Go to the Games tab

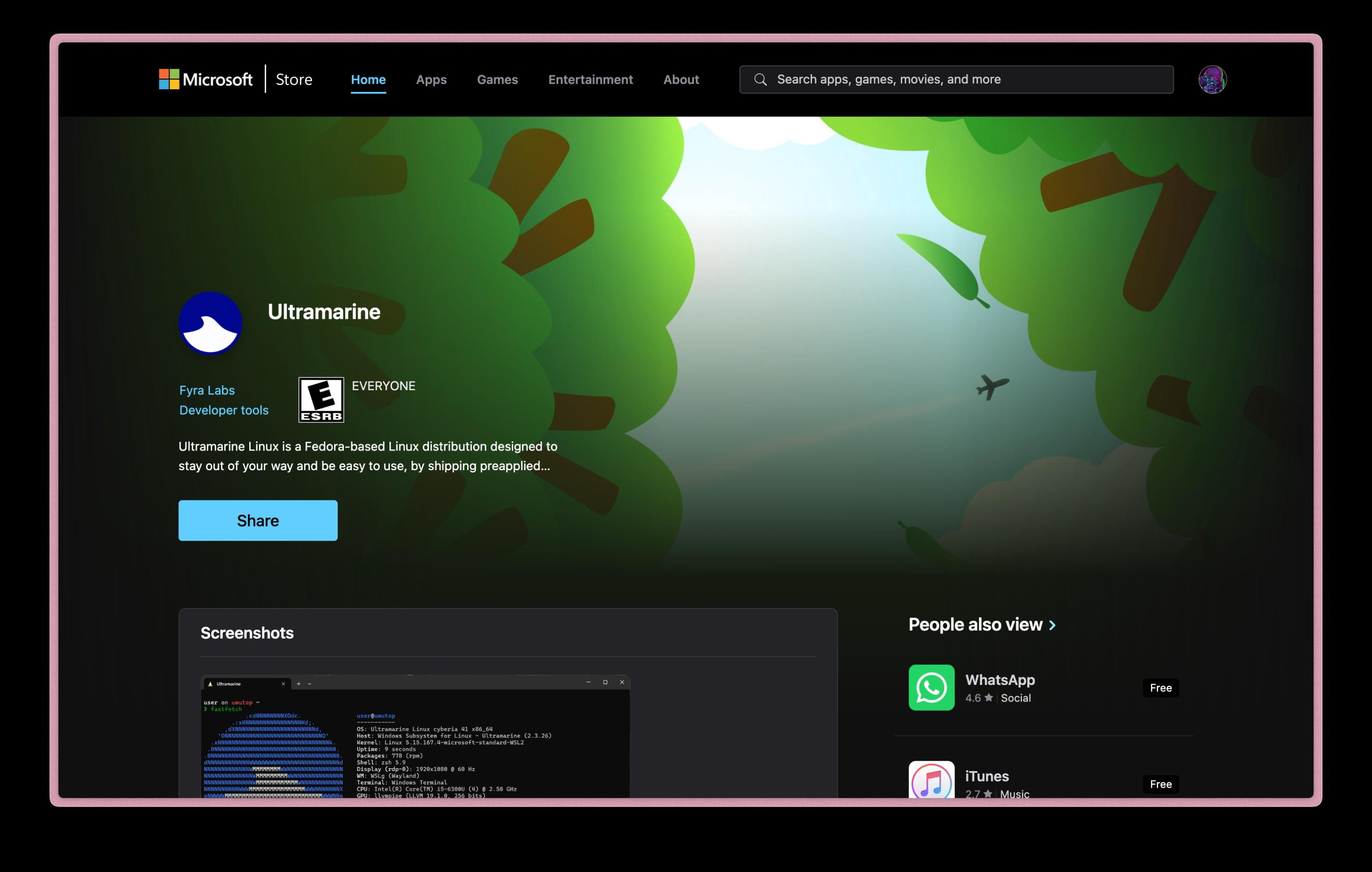(497, 79)
